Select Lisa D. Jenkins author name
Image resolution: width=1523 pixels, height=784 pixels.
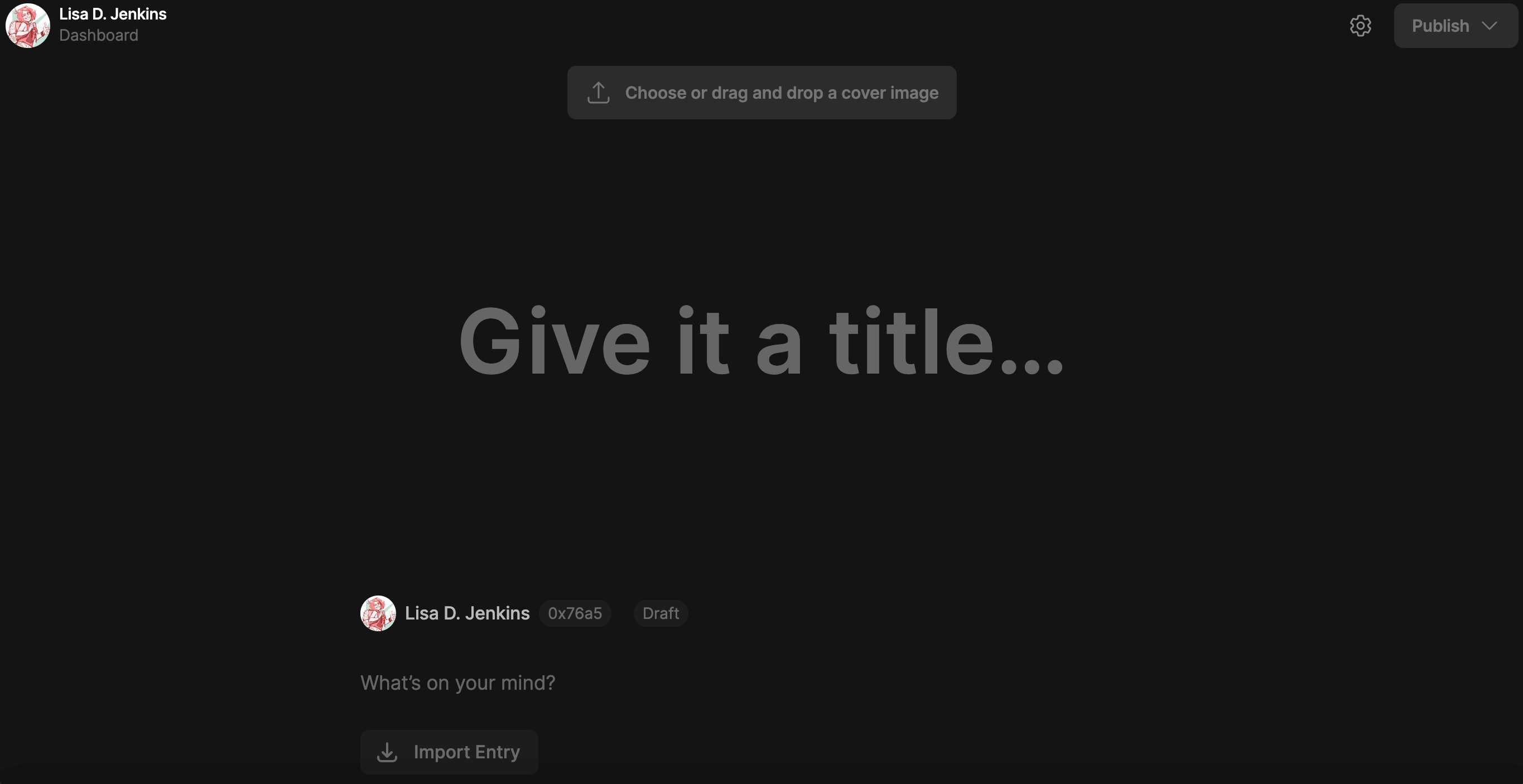tap(466, 612)
